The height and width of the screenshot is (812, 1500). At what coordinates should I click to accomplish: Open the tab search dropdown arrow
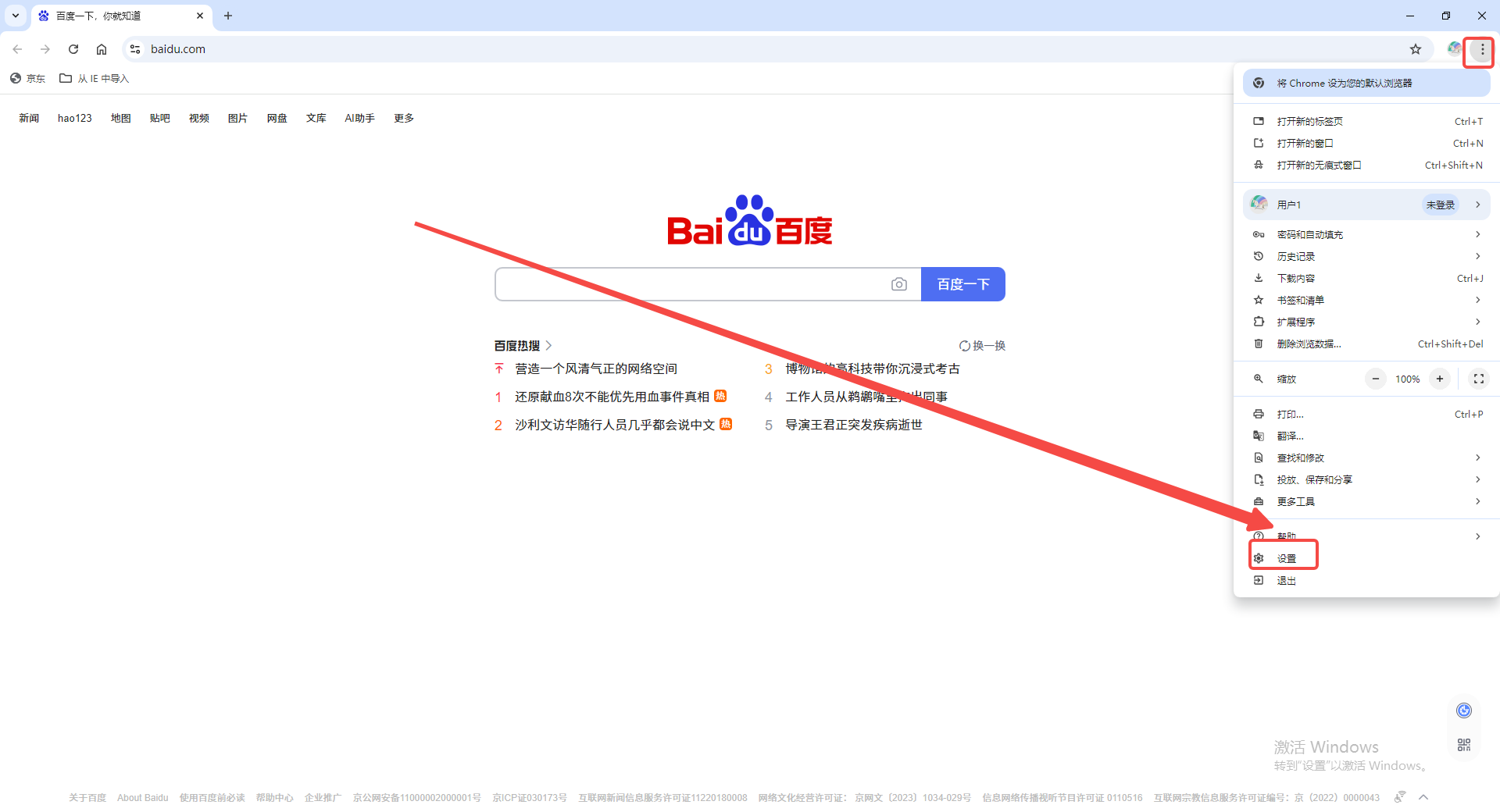(x=16, y=16)
